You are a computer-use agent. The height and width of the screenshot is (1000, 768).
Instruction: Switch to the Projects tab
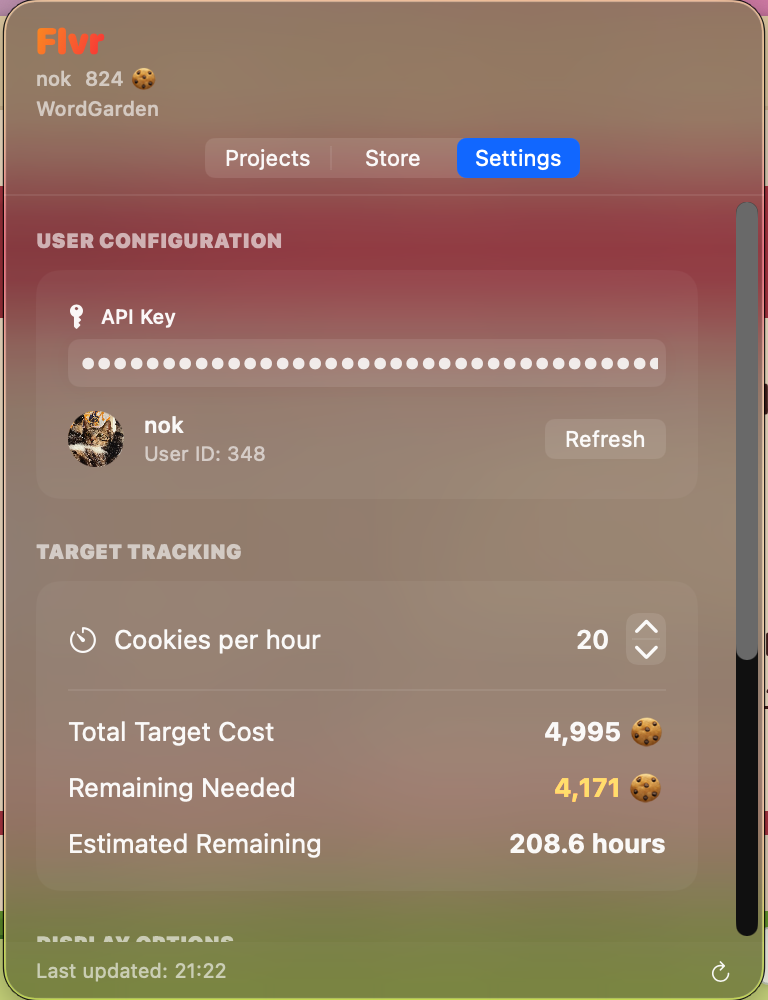pyautogui.click(x=267, y=158)
